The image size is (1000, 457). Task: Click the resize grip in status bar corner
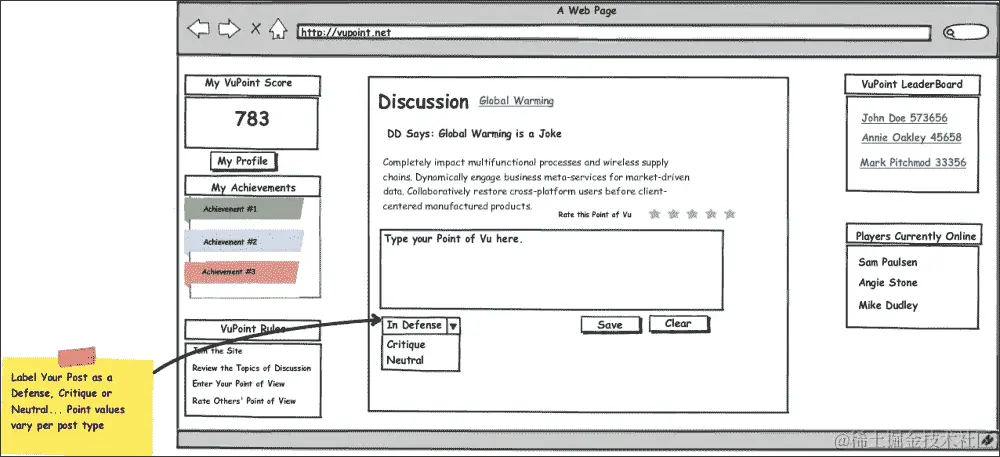pos(989,440)
